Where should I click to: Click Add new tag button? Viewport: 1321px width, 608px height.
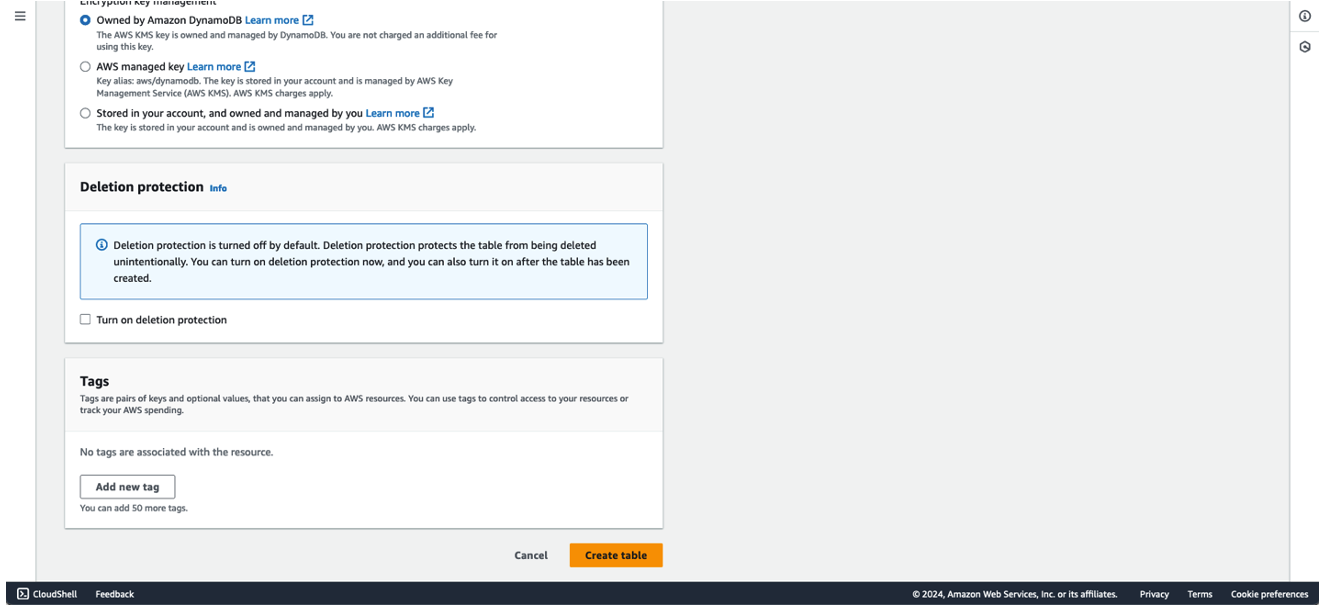tap(127, 487)
